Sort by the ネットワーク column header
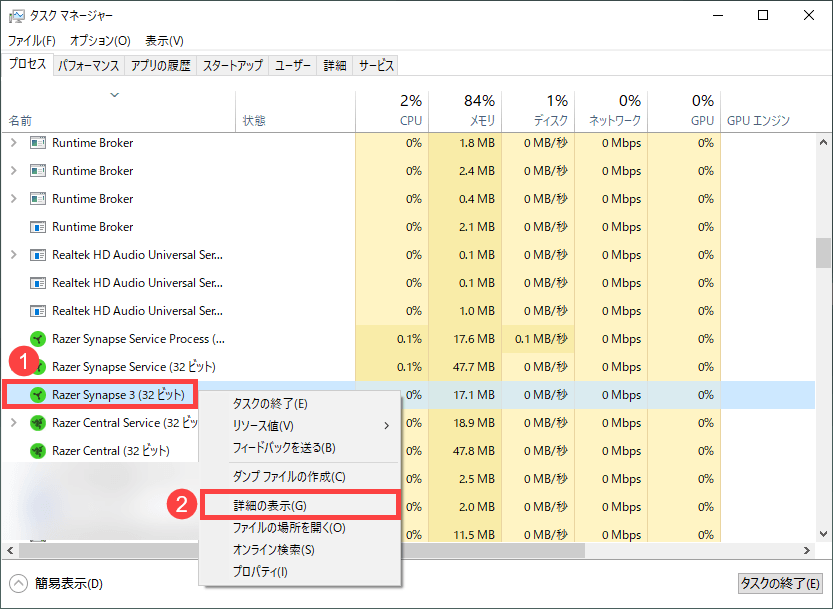Screen dimensions: 833x609 pos(611,111)
